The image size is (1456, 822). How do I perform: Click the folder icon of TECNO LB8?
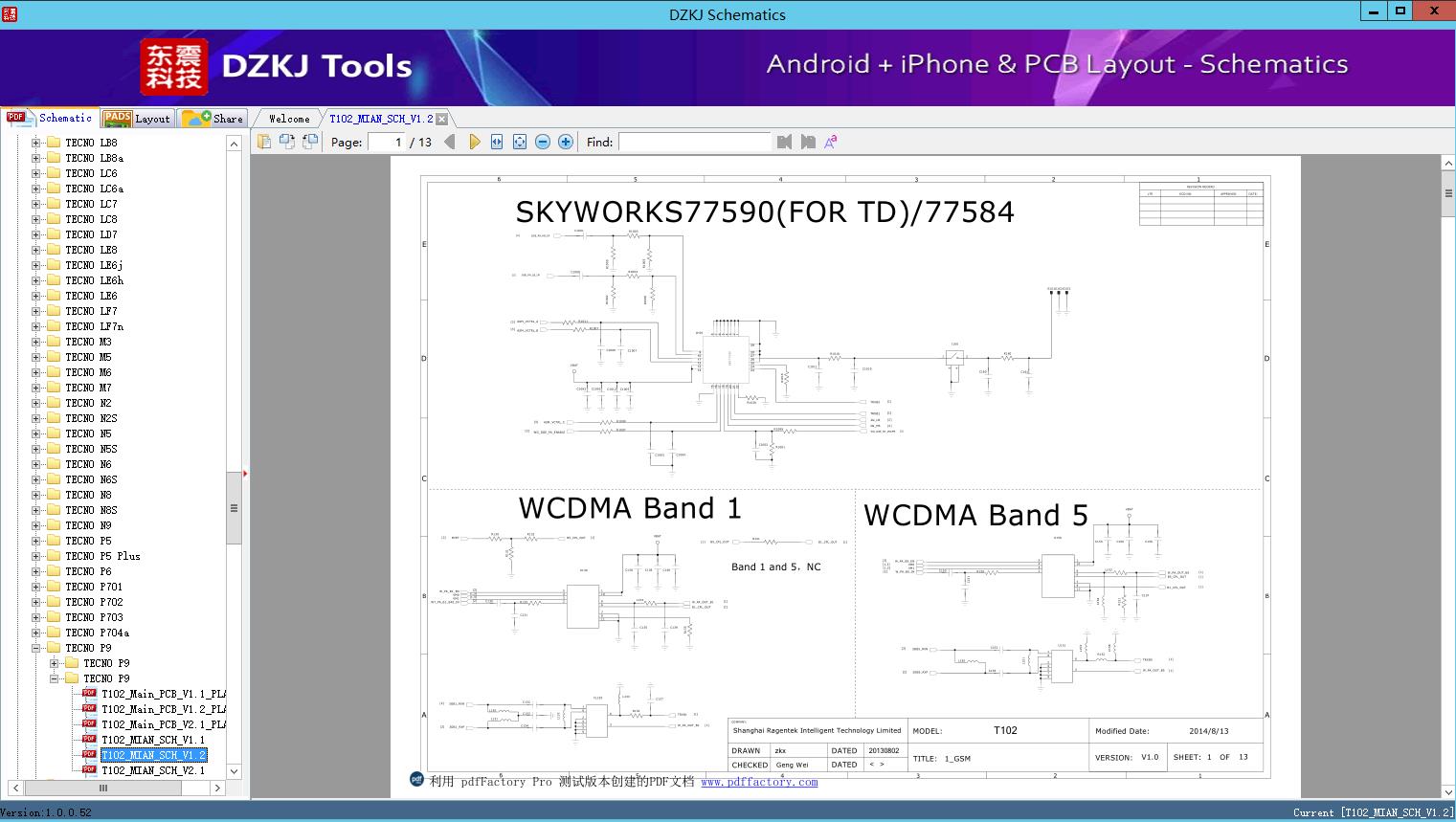tap(54, 143)
